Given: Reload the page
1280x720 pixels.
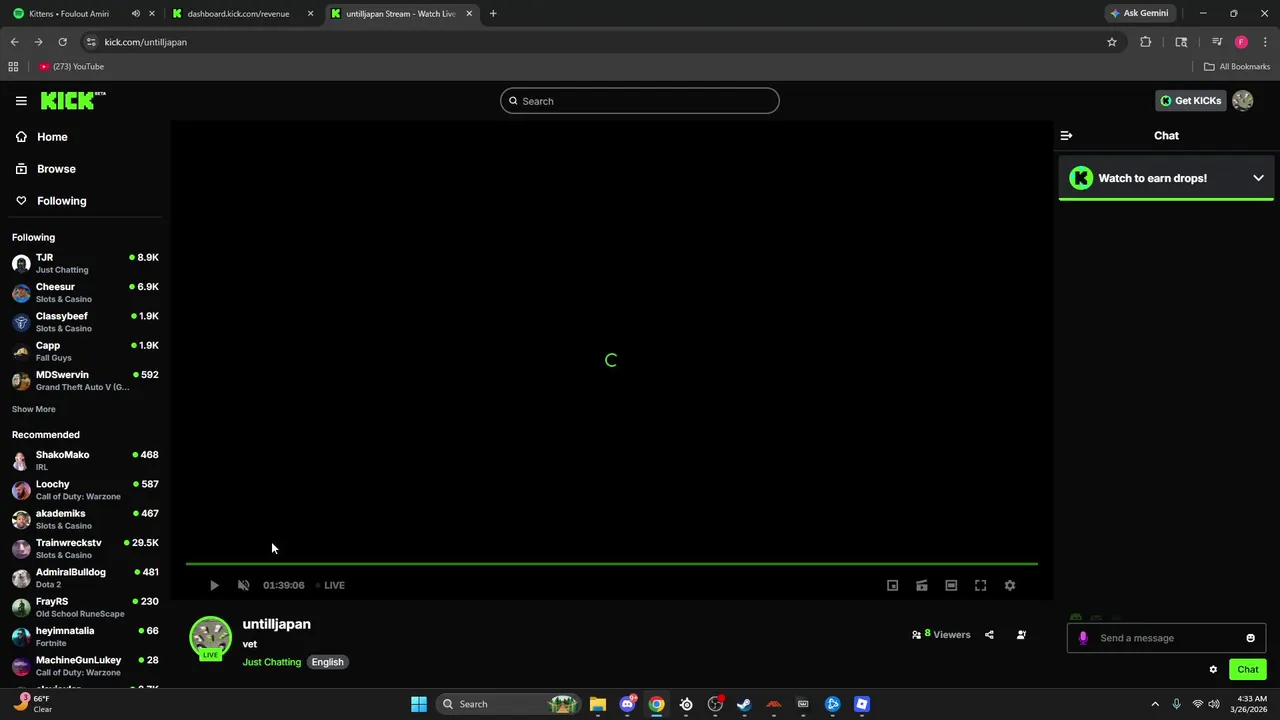Looking at the screenshot, I should [62, 42].
